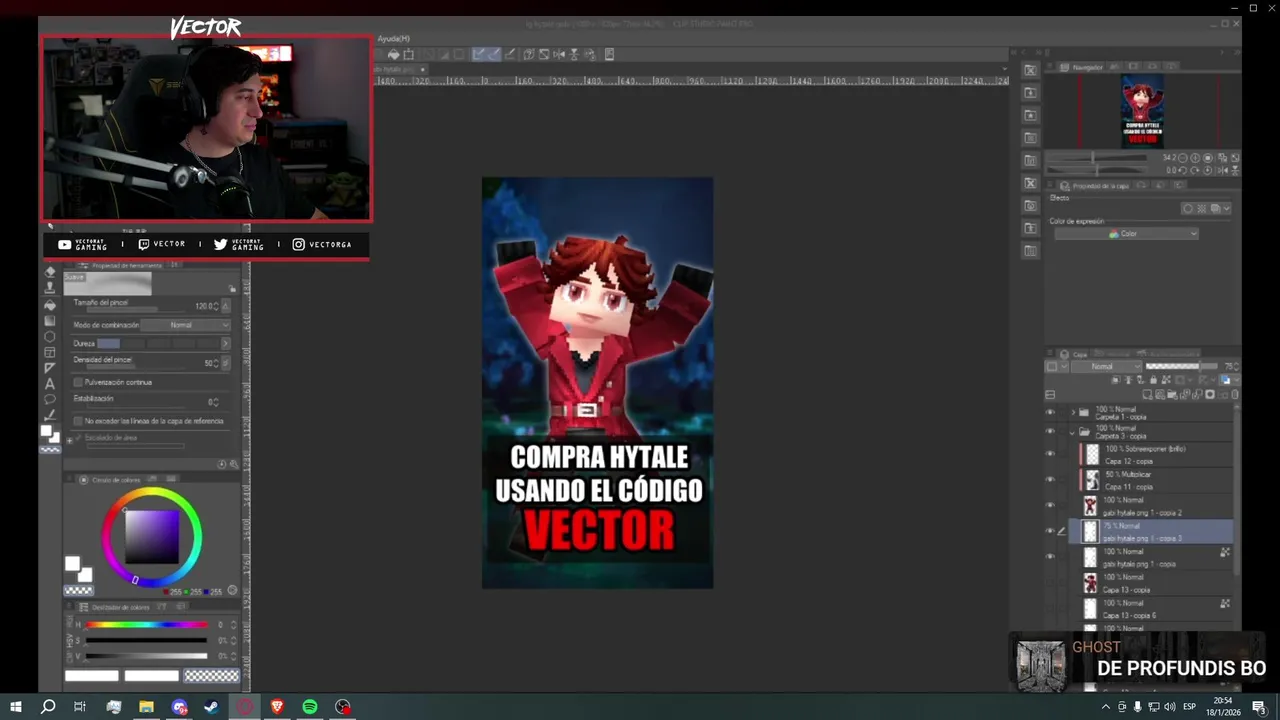Select the Deslizador de colores tab

coord(114,607)
